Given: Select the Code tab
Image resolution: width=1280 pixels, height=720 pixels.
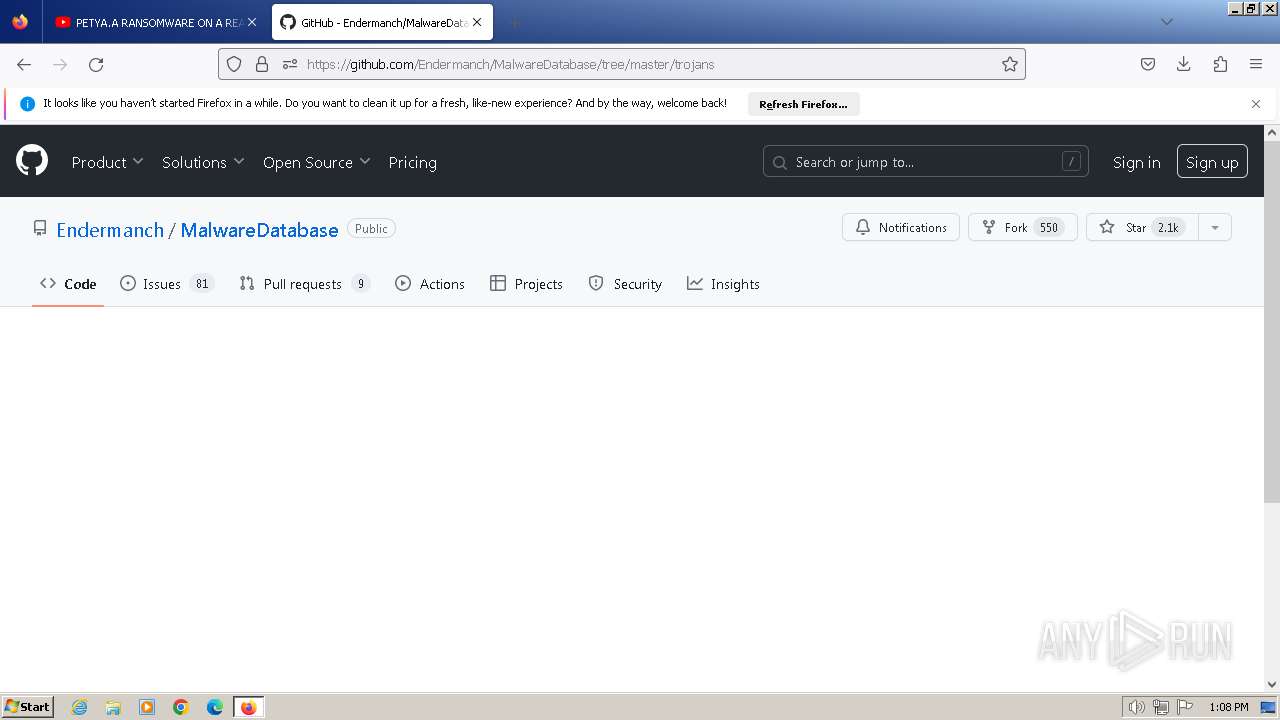Looking at the screenshot, I should (68, 284).
